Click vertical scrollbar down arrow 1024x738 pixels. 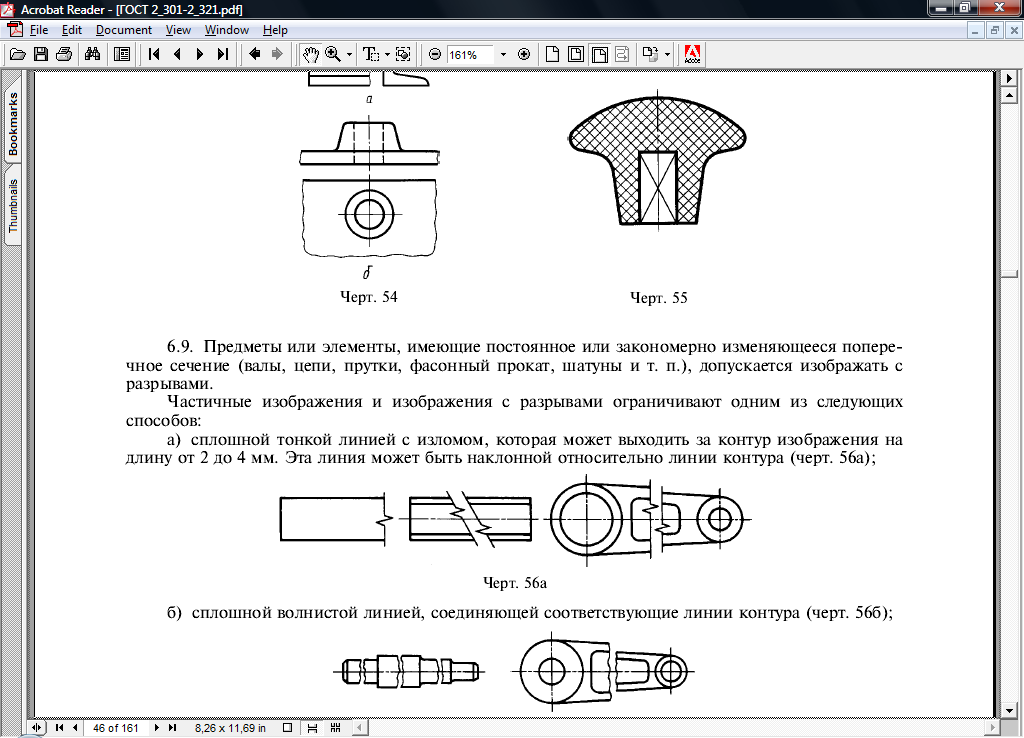tap(1010, 711)
